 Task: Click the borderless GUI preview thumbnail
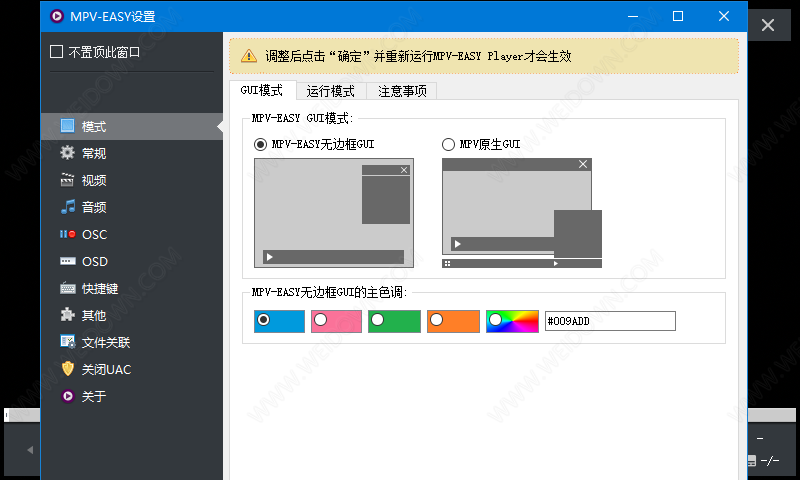click(x=334, y=213)
